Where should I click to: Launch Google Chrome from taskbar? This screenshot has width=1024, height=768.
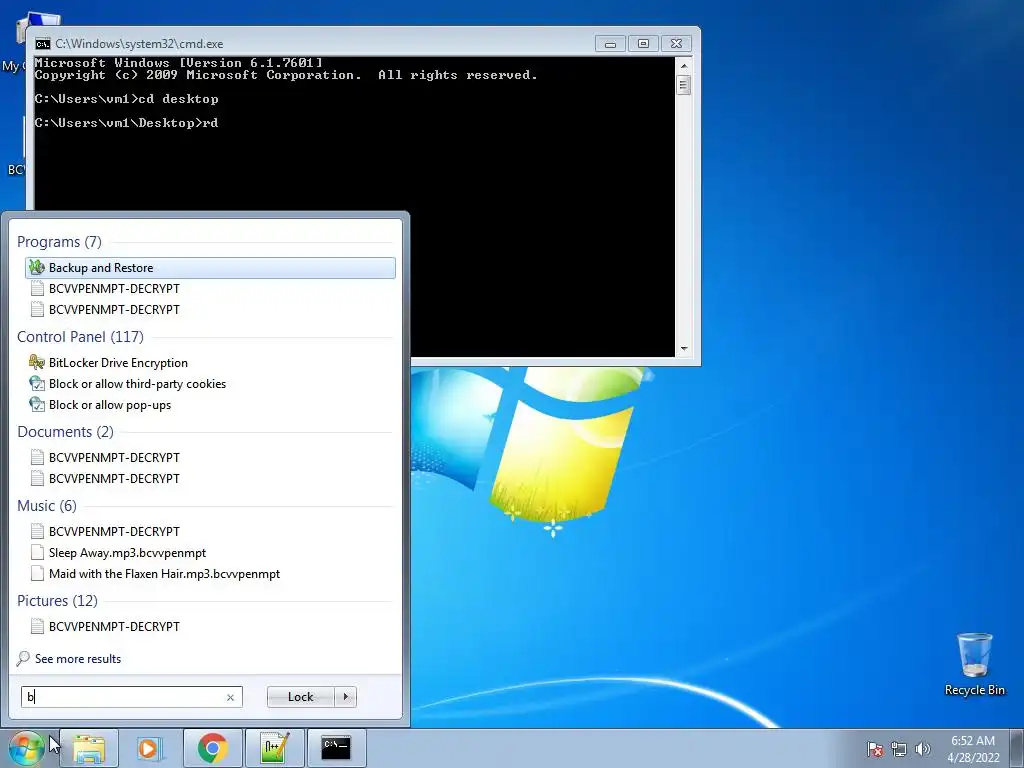212,748
